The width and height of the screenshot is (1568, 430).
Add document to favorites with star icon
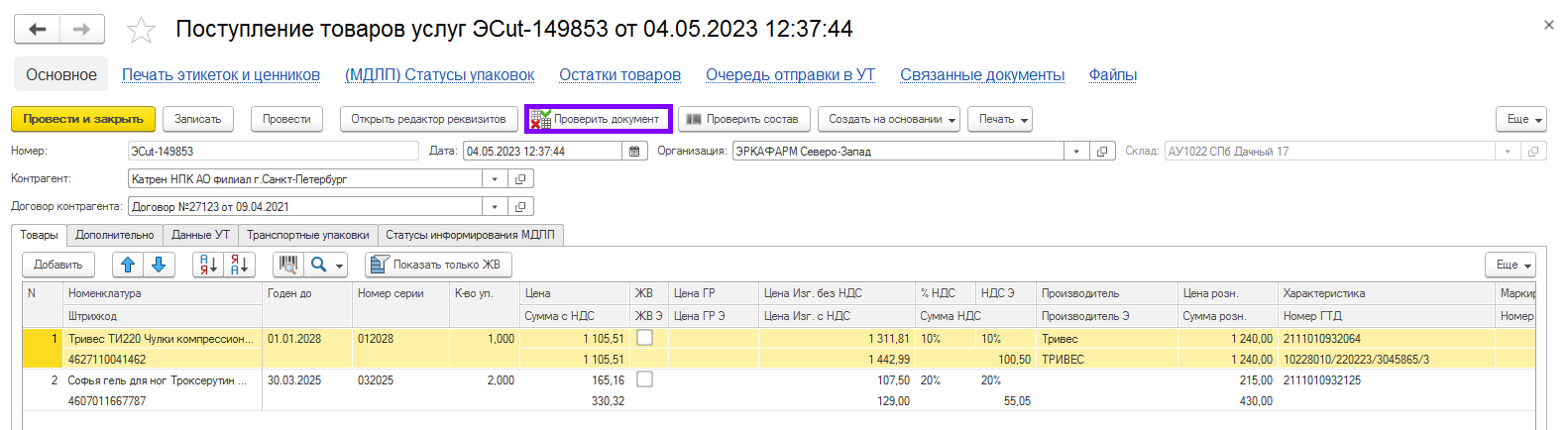141,30
